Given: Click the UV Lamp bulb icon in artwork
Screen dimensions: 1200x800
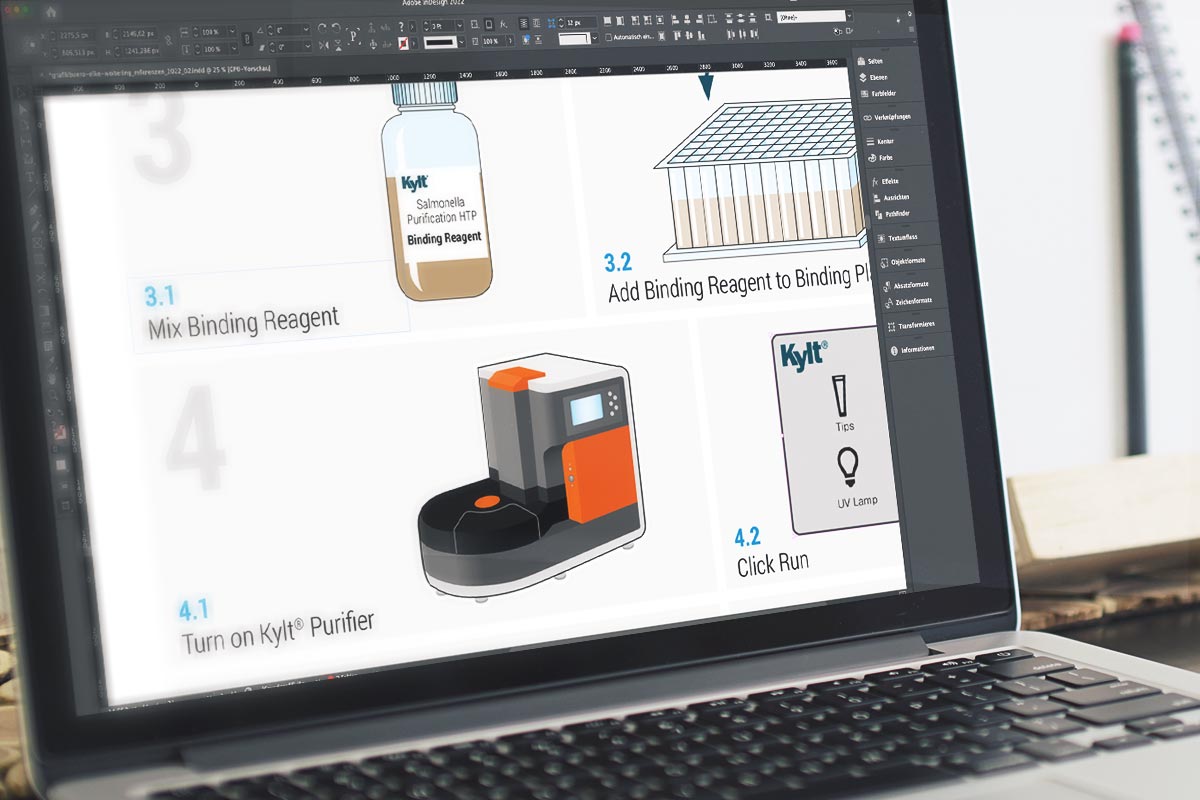Looking at the screenshot, I should (847, 467).
